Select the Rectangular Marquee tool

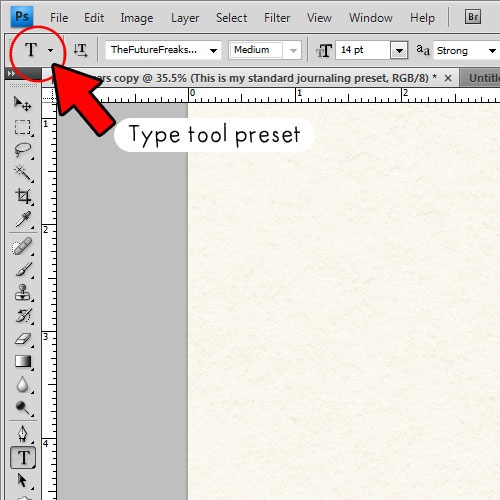(x=22, y=127)
